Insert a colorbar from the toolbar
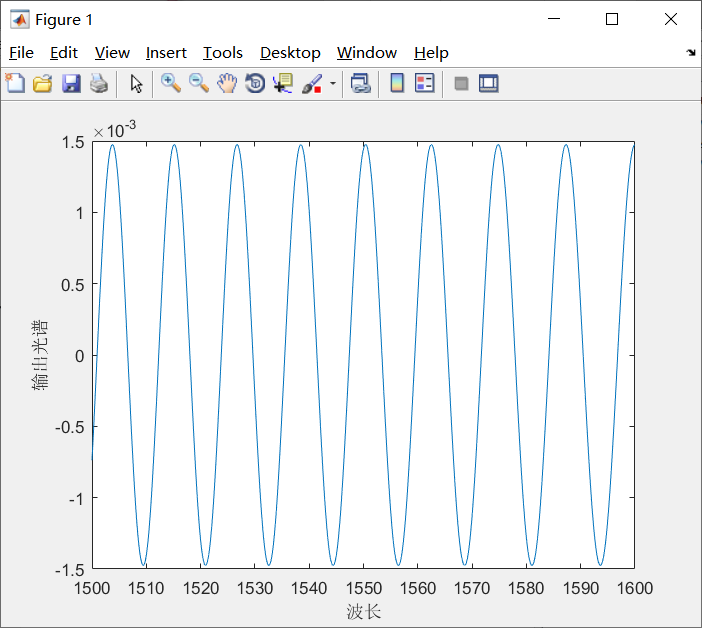This screenshot has width=702, height=628. pyautogui.click(x=397, y=84)
